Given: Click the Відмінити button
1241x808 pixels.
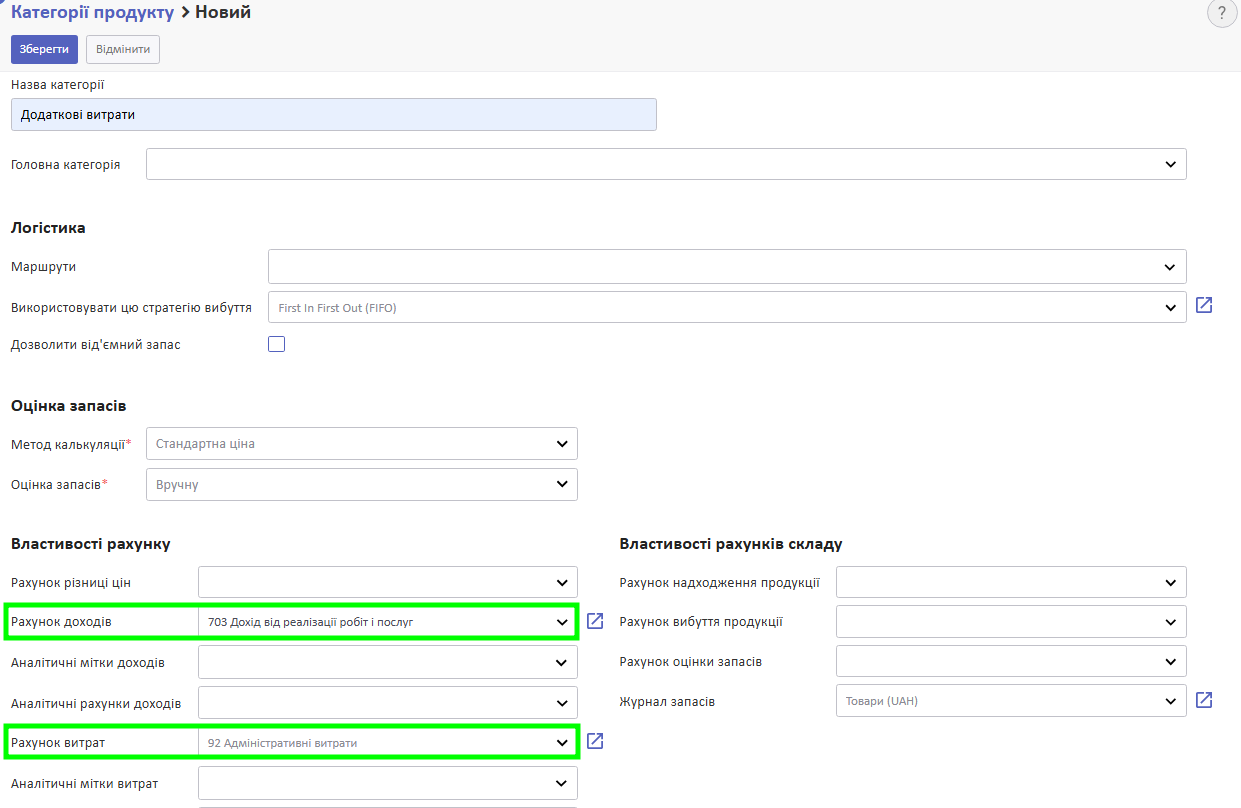Looking at the screenshot, I should click(x=123, y=49).
